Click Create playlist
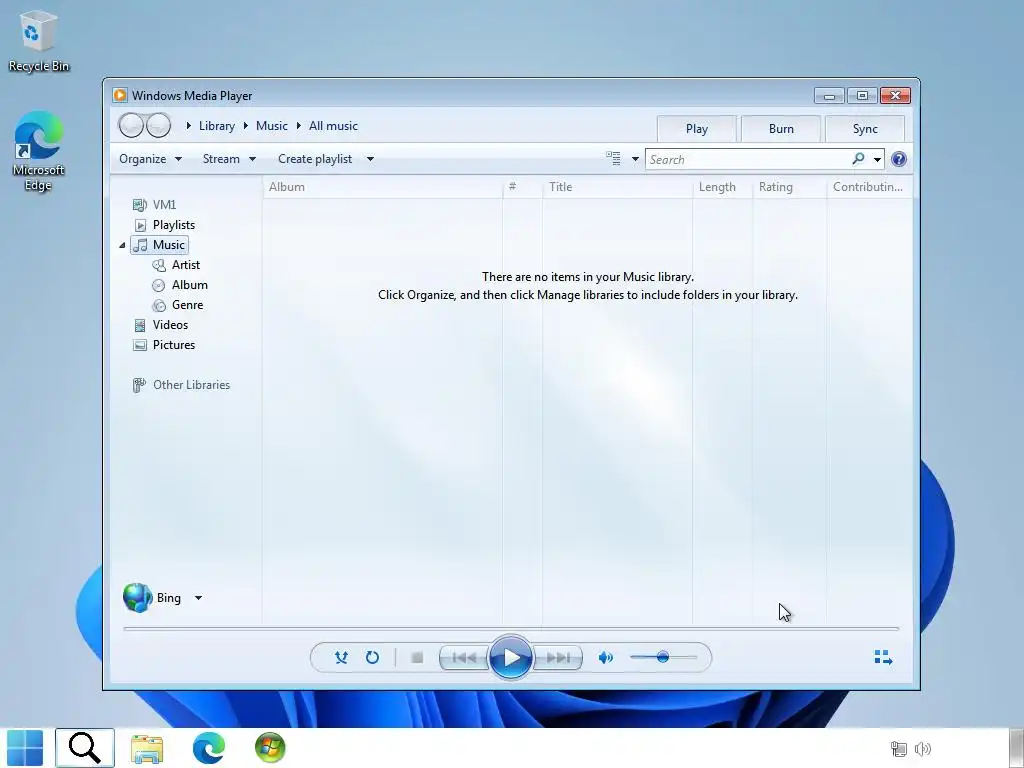Screen dimensions: 1024x768 tap(315, 159)
